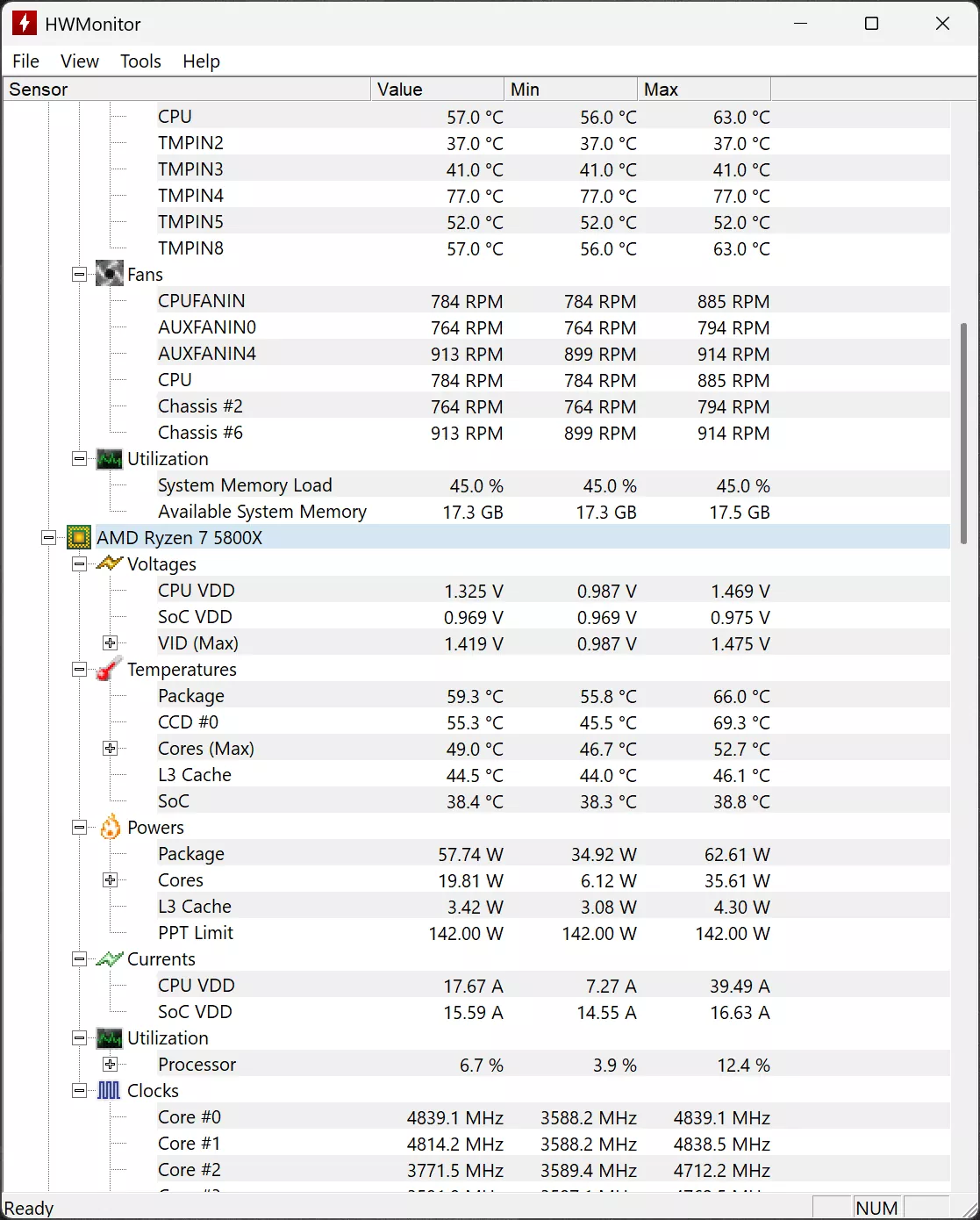This screenshot has height=1220, width=980.
Task: Expand the Processor utilization entry
Action: click(x=111, y=1064)
